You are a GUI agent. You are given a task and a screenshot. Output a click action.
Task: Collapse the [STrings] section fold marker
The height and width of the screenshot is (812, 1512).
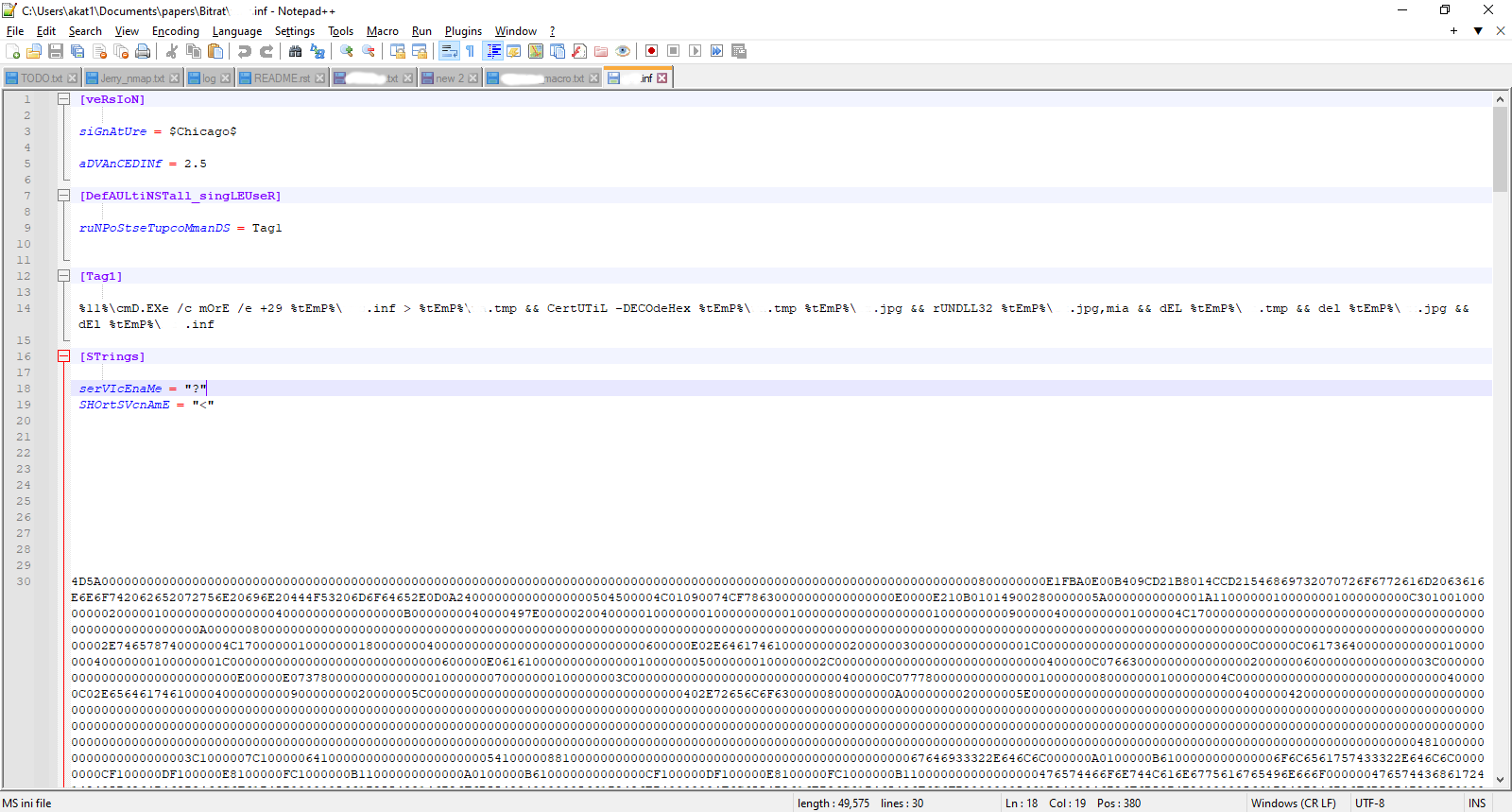[63, 356]
